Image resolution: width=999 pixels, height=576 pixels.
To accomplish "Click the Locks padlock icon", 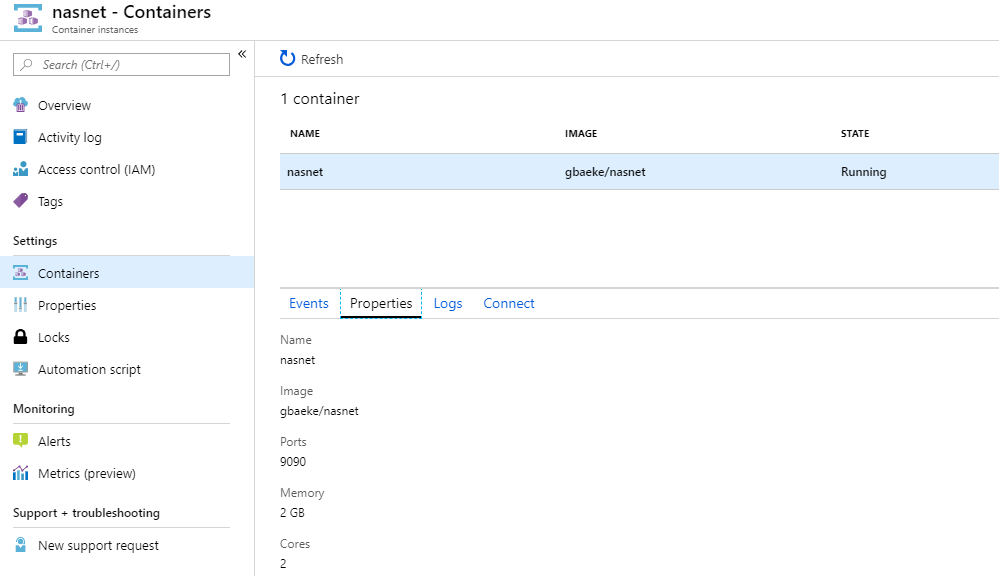I will (20, 337).
